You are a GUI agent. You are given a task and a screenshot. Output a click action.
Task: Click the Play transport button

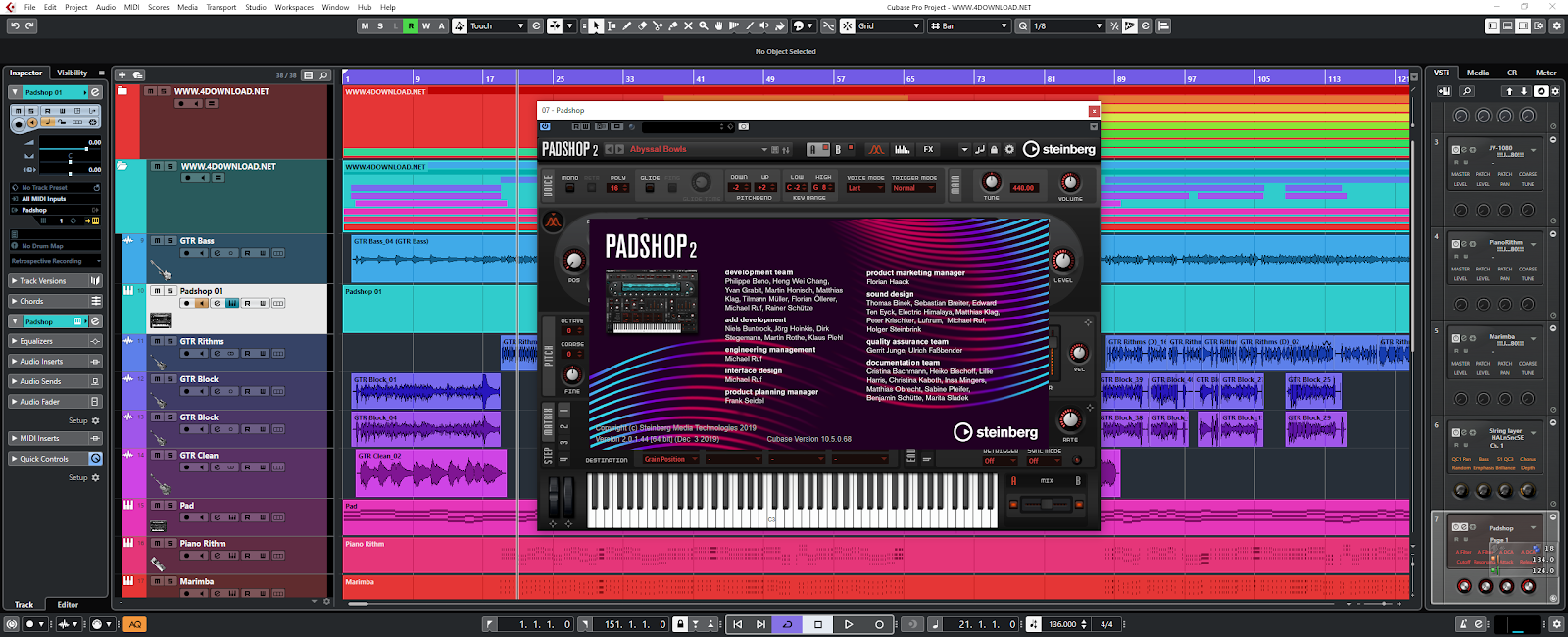pos(849,624)
